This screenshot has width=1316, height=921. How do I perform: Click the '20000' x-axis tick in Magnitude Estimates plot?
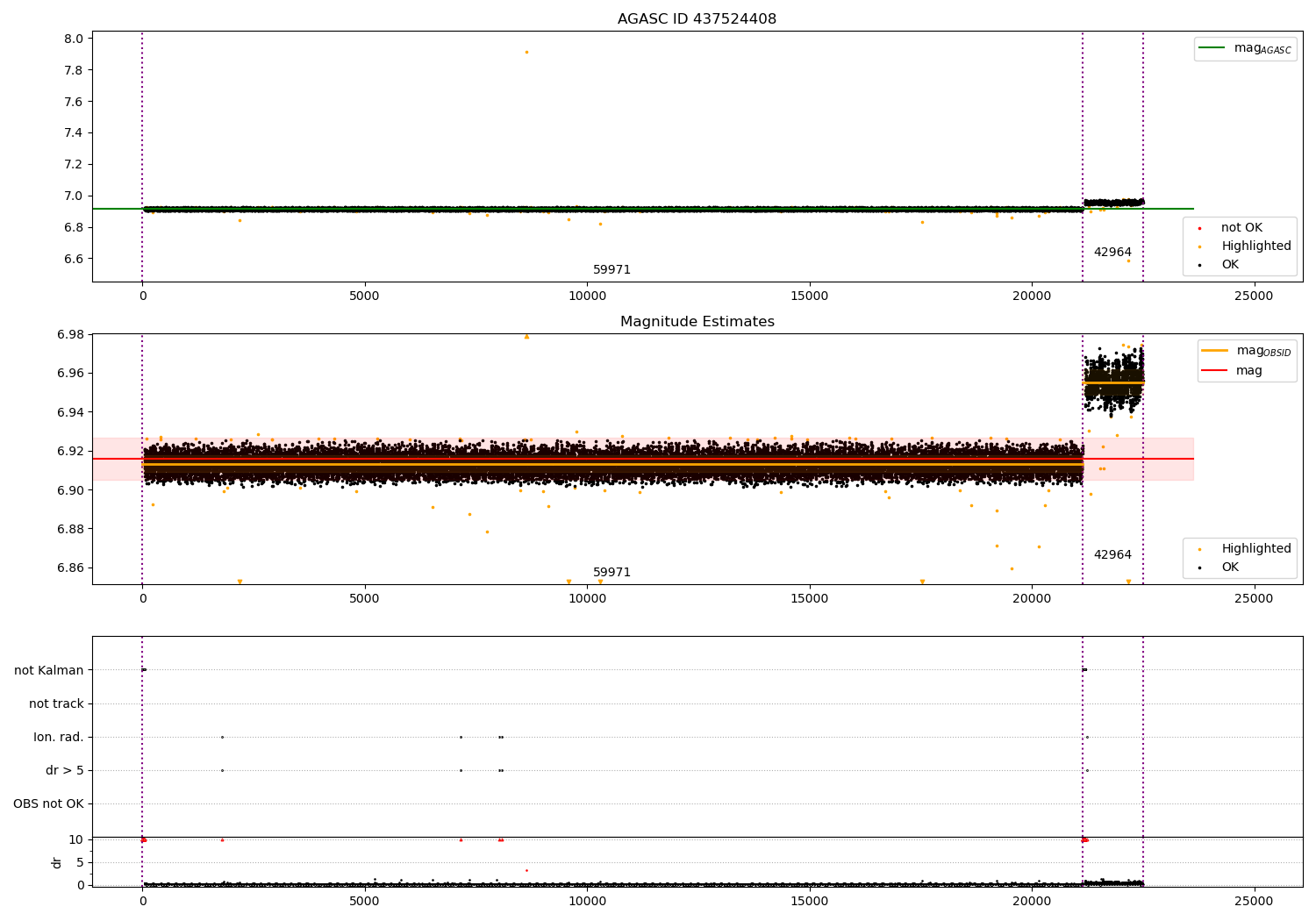tap(1032, 599)
